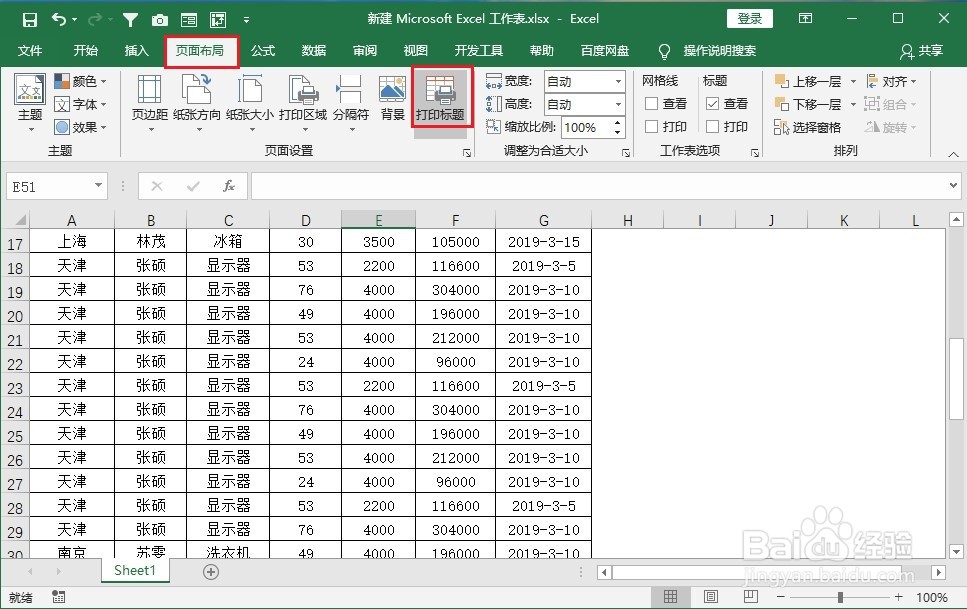Select the Sheet1 sheet tab
The height and width of the screenshot is (609, 967).
(135, 570)
